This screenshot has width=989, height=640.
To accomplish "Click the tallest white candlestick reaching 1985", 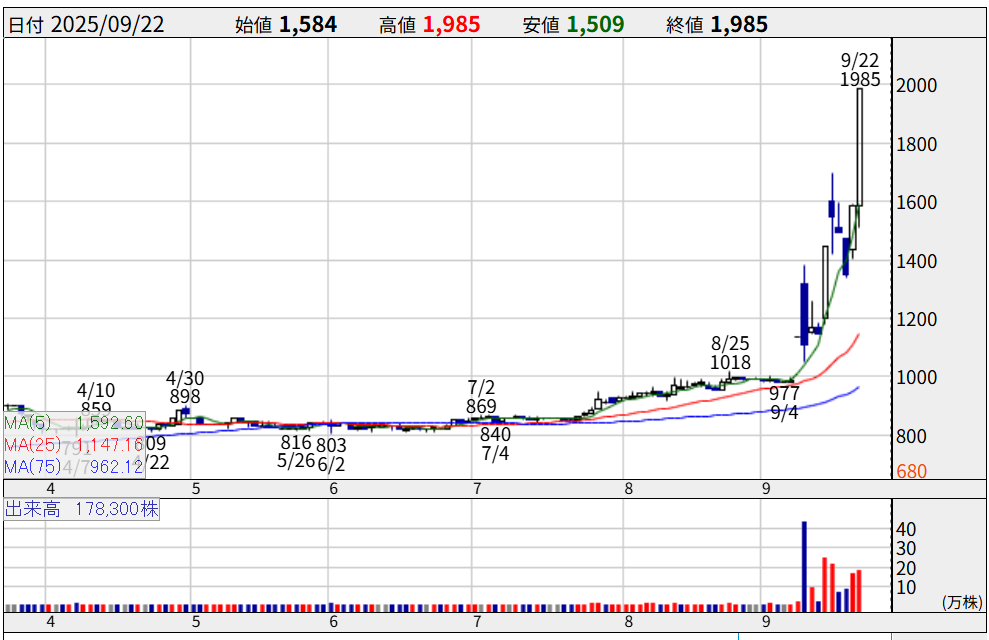I will 860,147.
